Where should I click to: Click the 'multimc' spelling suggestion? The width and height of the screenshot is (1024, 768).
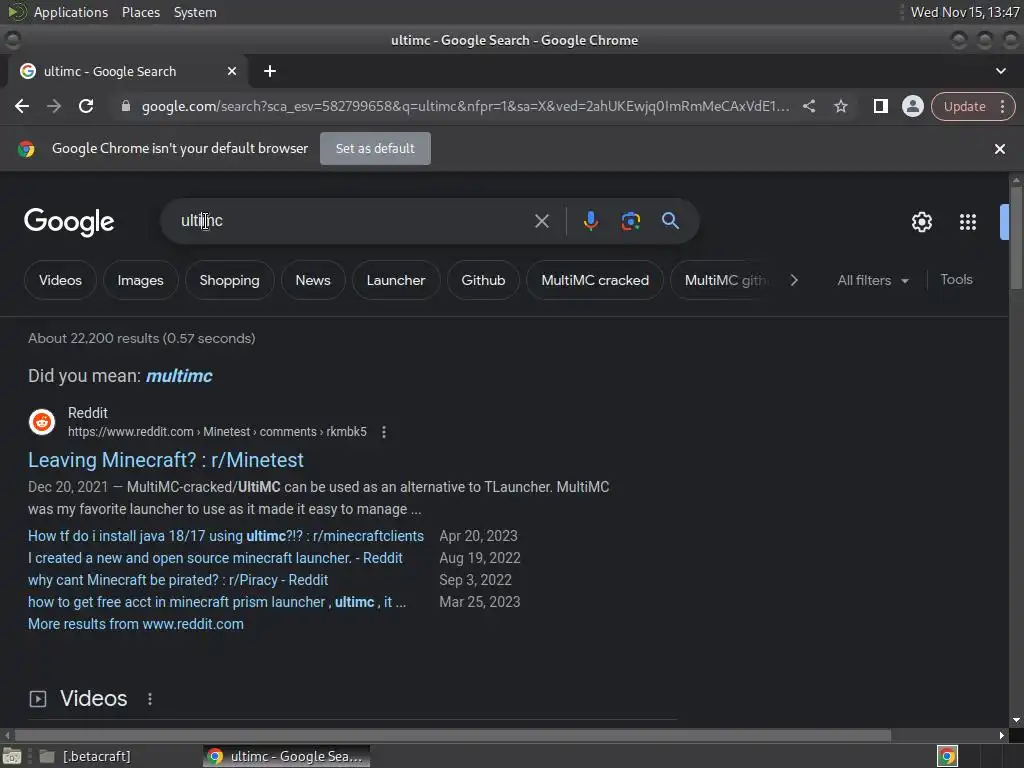(179, 376)
